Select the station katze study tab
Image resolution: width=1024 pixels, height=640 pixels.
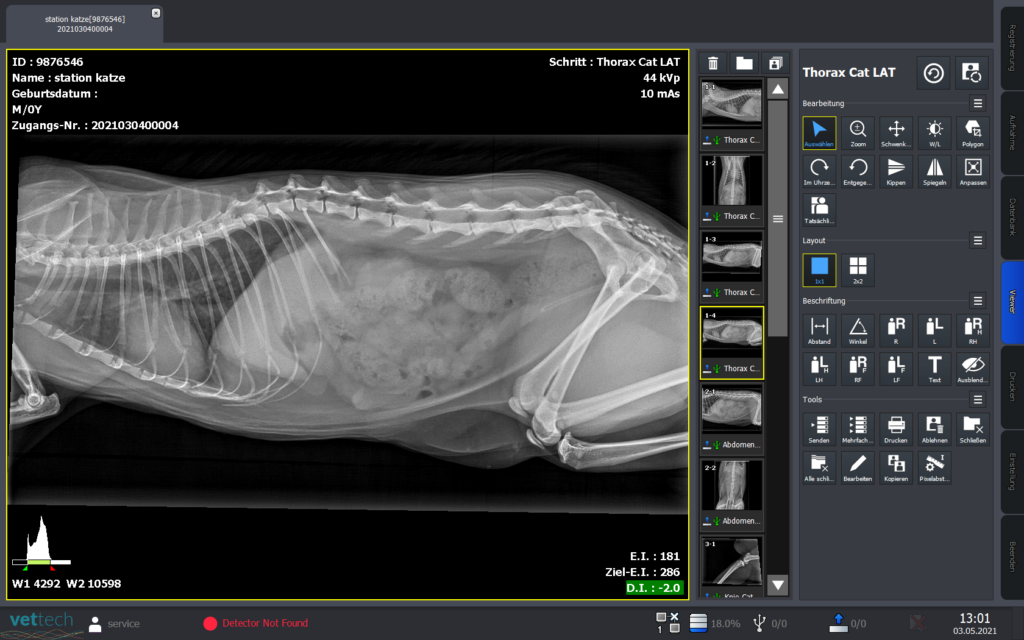tap(85, 24)
